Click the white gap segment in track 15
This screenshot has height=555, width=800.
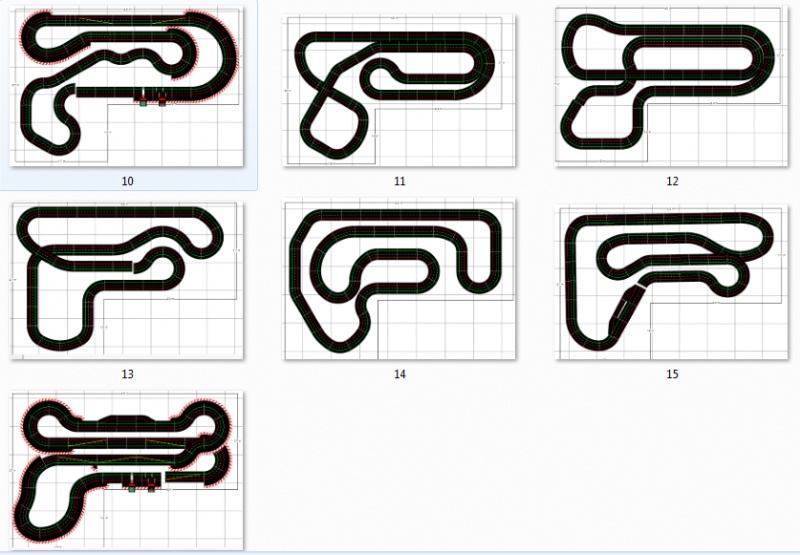[x=641, y=287]
